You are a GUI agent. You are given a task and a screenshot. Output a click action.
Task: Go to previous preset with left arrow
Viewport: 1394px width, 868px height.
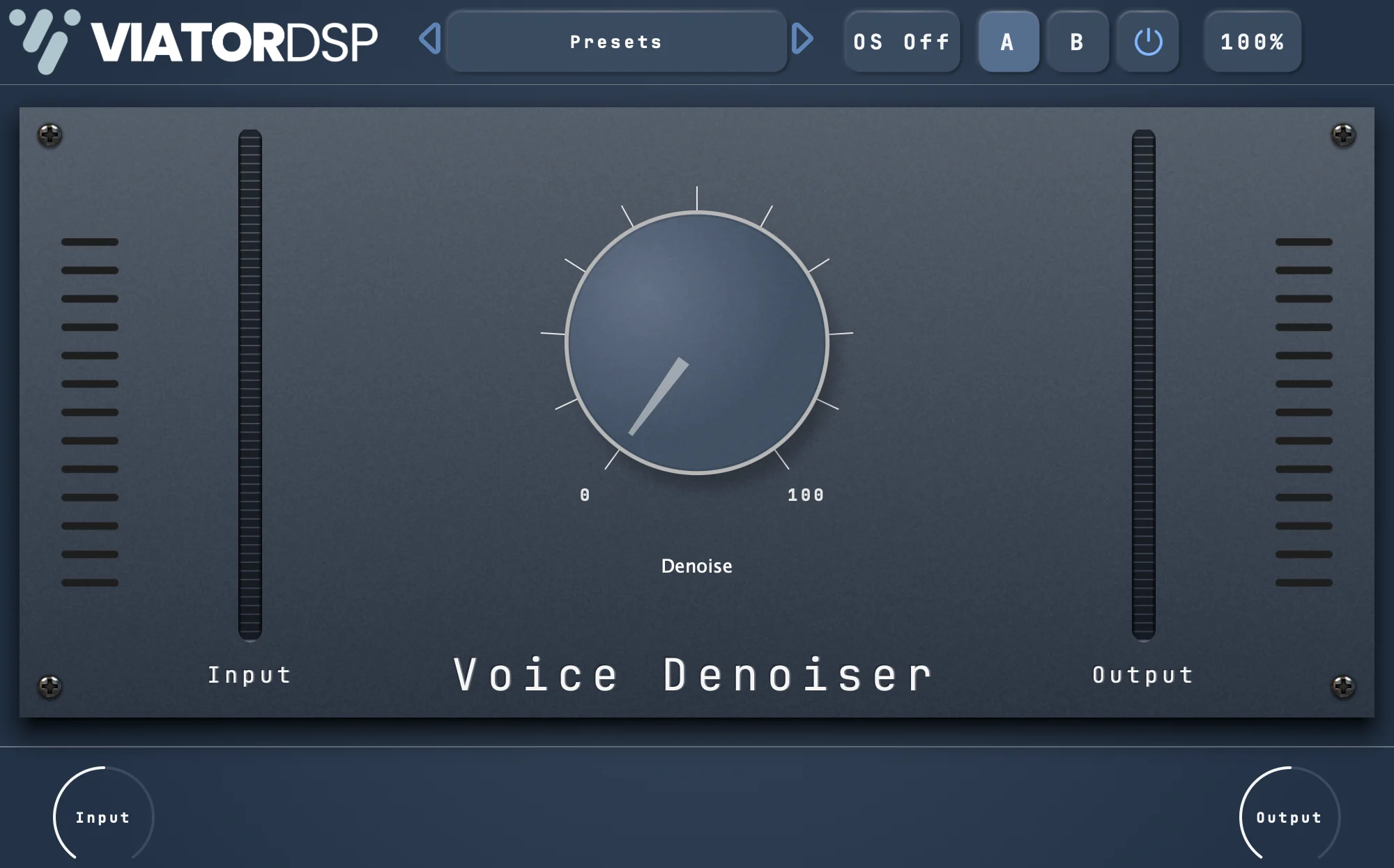pyautogui.click(x=430, y=38)
